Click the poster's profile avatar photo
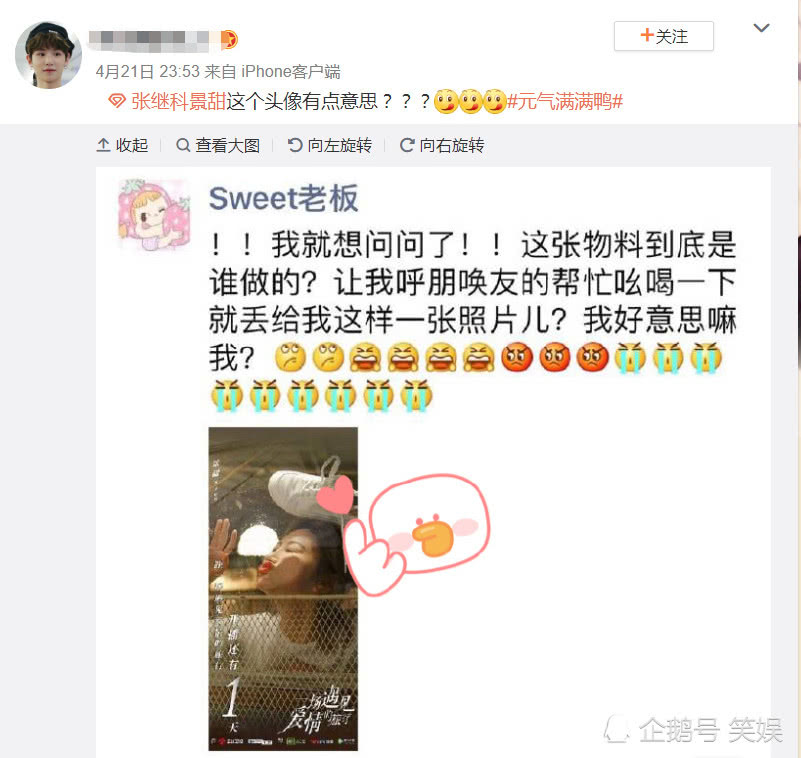This screenshot has height=758, width=801. pyautogui.click(x=49, y=55)
